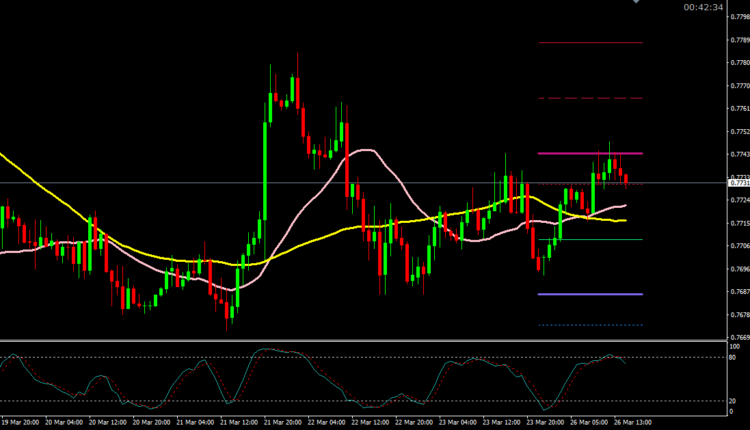Click the stochastic 20 level label
The height and width of the screenshot is (430, 750).
click(x=736, y=401)
